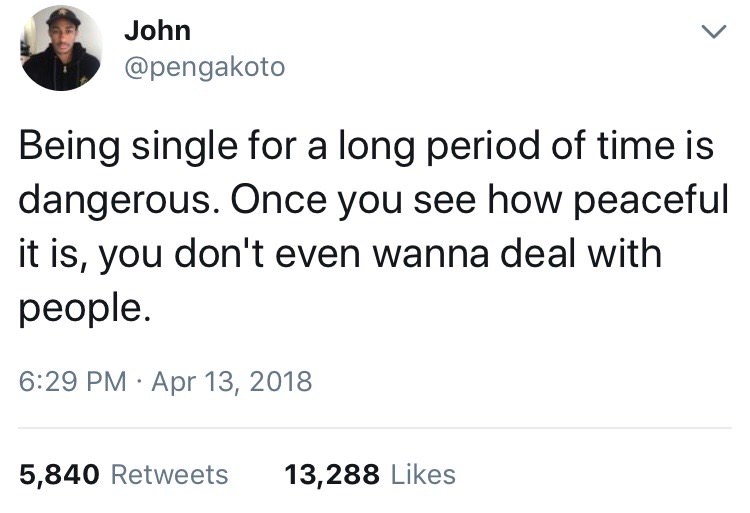Open the display name John
The image size is (750, 513).
[x=157, y=30]
